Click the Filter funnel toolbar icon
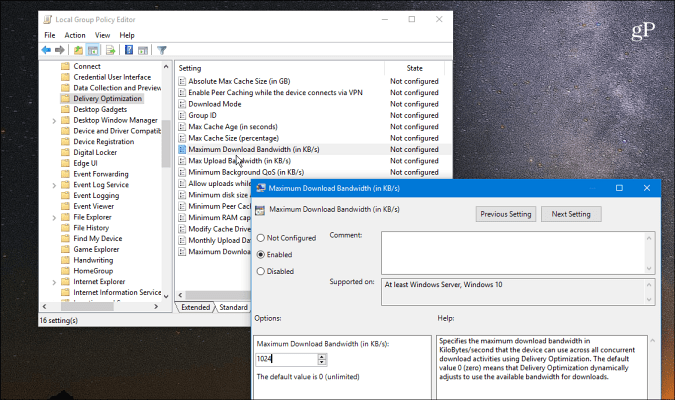The width and height of the screenshot is (675, 400). pos(162,50)
